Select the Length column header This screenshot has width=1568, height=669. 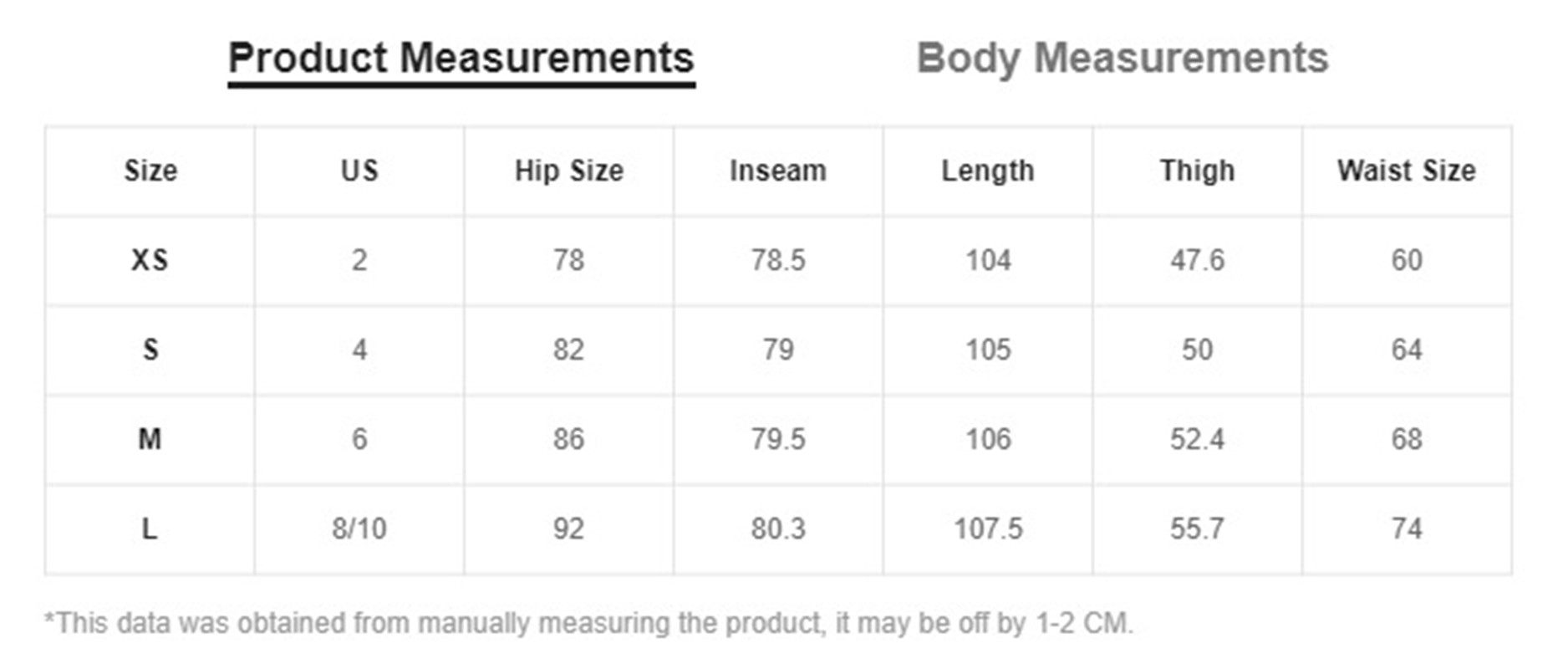988,171
